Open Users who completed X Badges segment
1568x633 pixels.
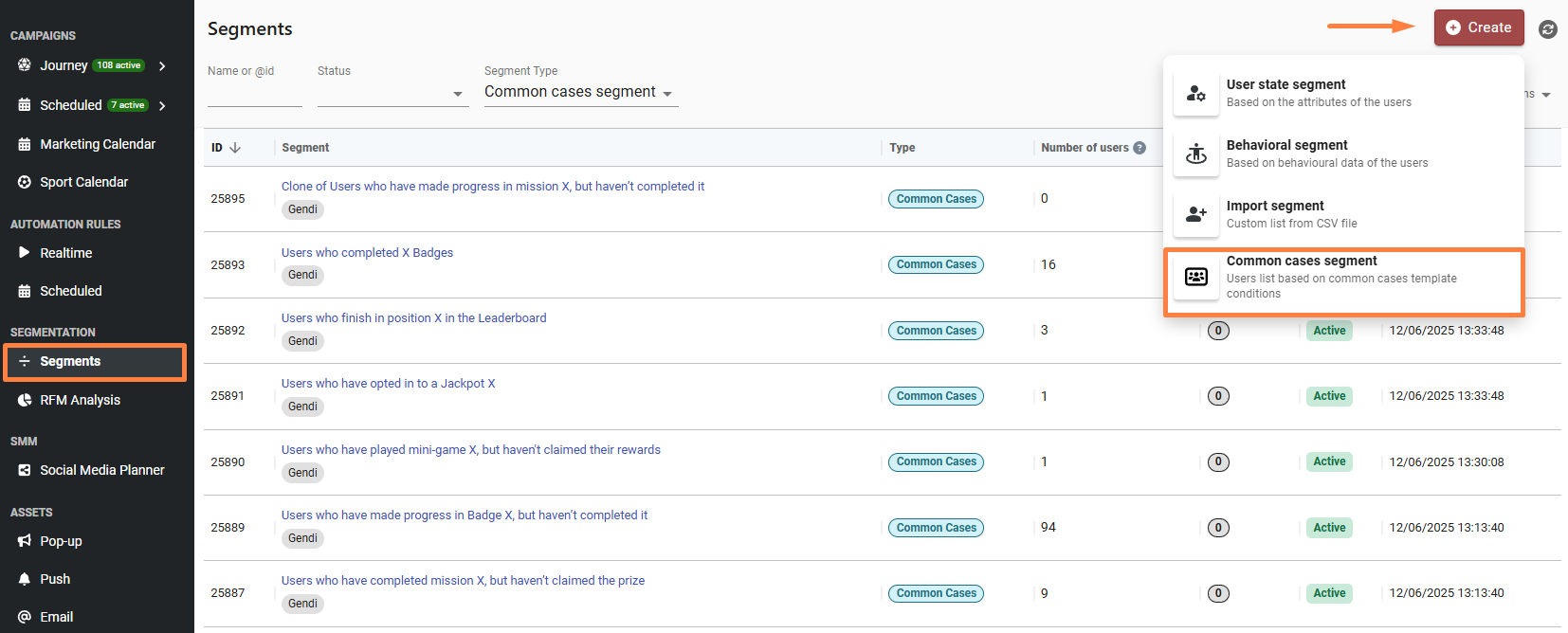[x=367, y=253]
